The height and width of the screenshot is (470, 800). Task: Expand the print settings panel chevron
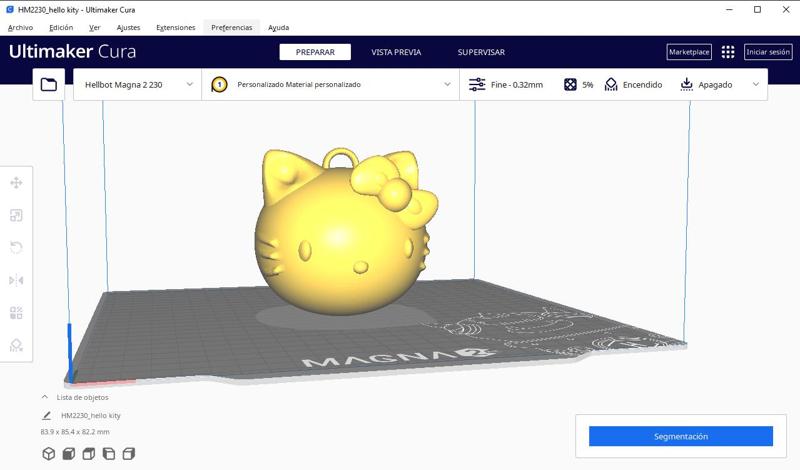coord(756,85)
